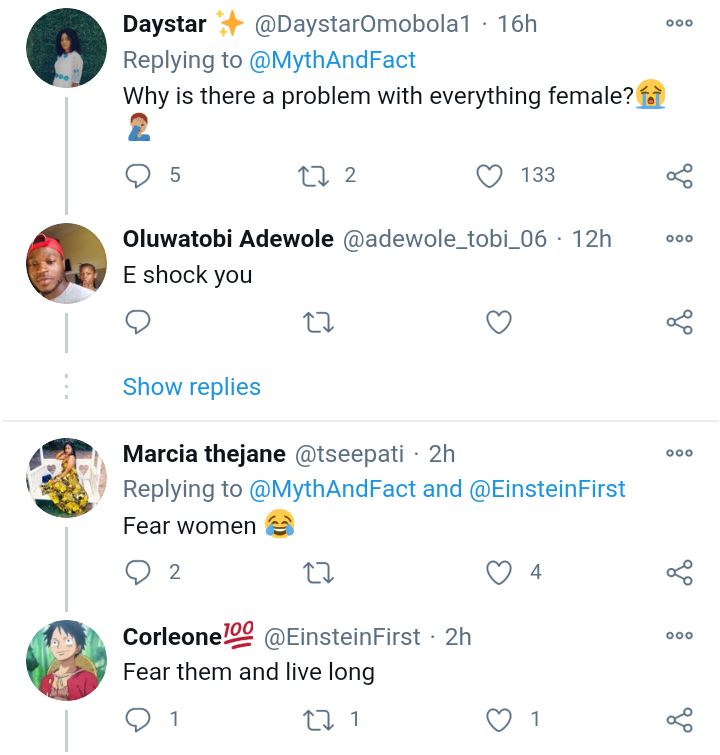Retweet Marcia thejane's tweet
The height and width of the screenshot is (755, 720).
pos(318,573)
